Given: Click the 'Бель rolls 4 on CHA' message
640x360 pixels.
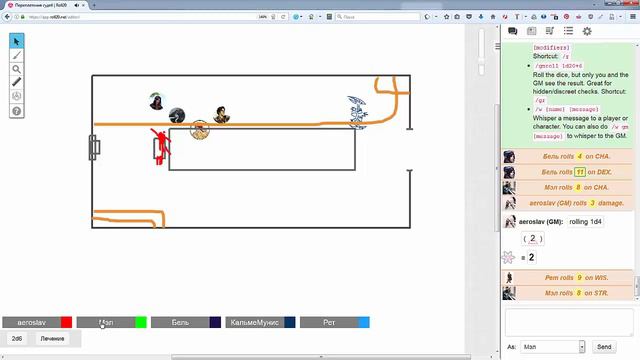Looking at the screenshot, I should [x=567, y=156].
